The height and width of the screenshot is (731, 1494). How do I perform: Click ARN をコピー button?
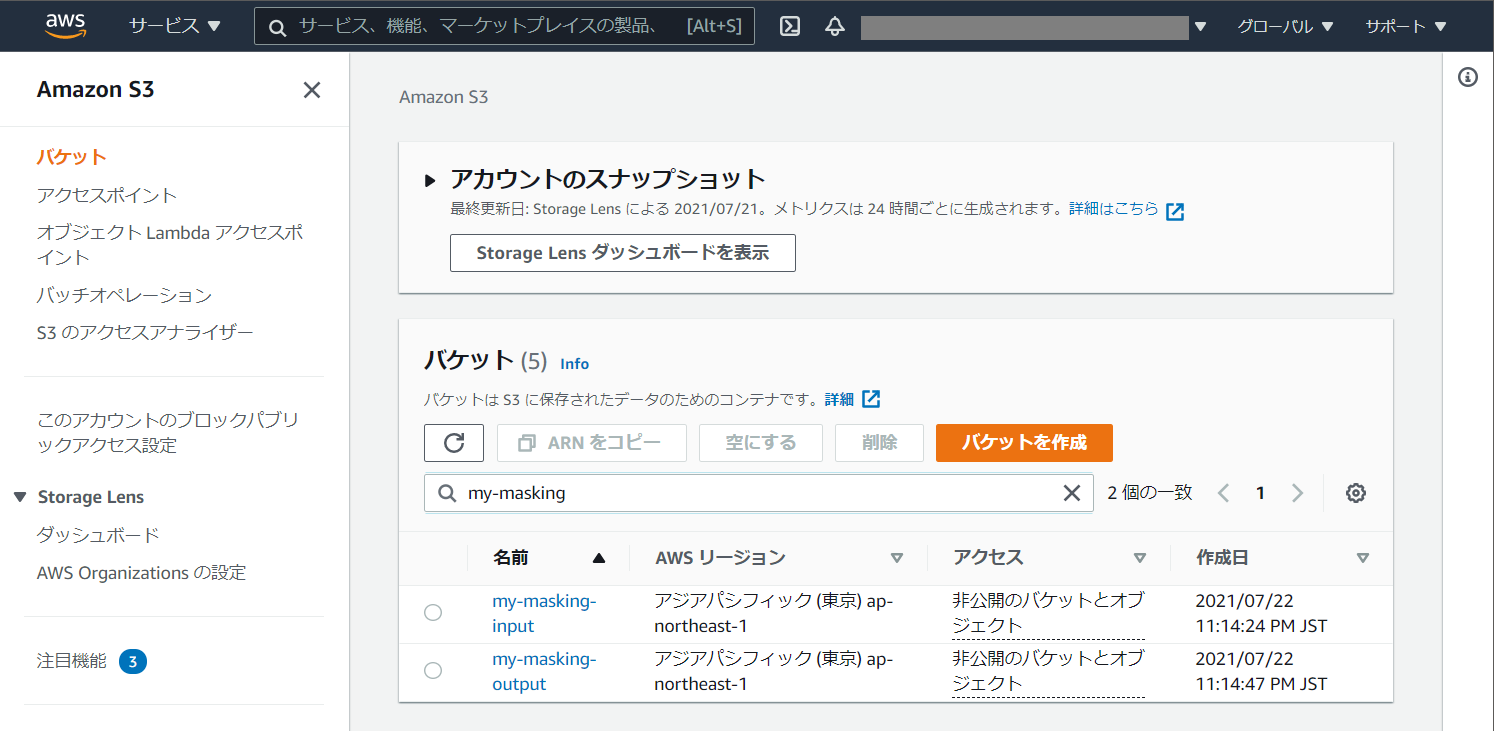(x=592, y=442)
